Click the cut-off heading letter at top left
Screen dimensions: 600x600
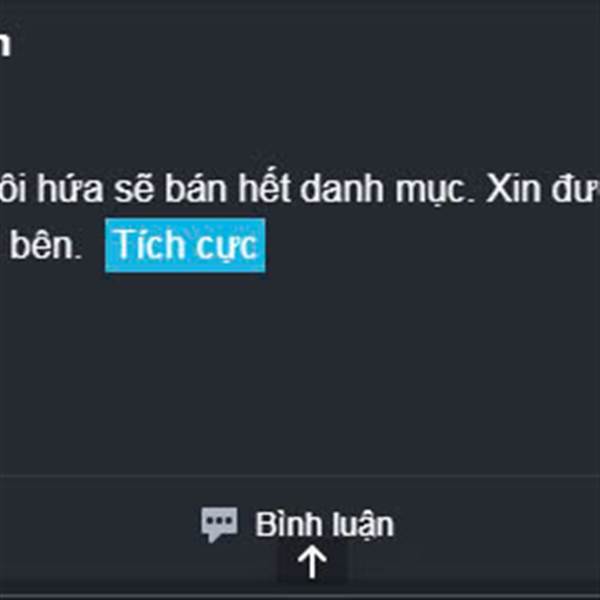[5, 44]
